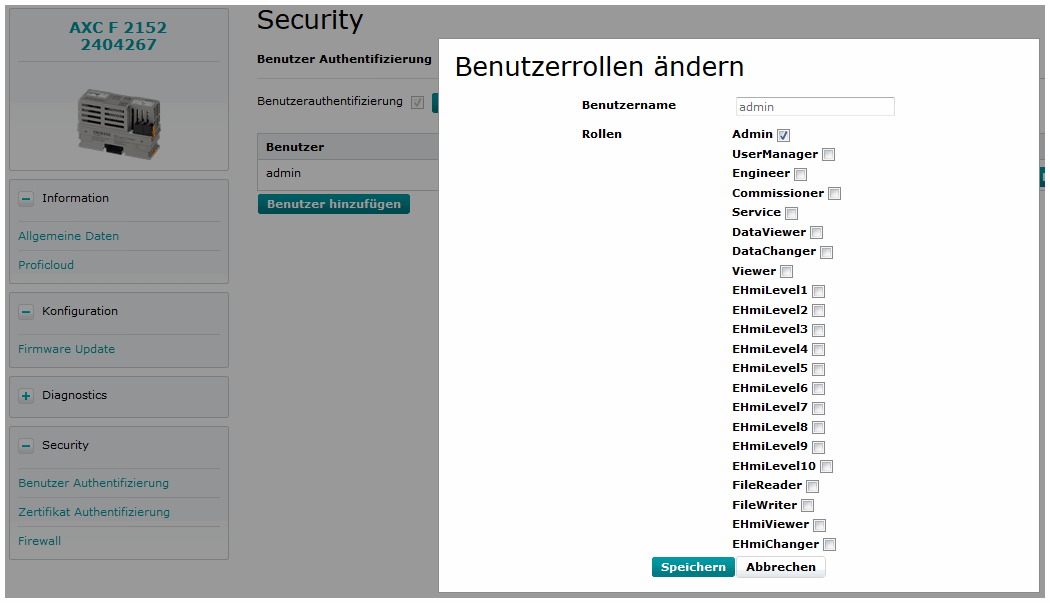Go to Firmware Update page
The image size is (1050, 603).
(66, 349)
